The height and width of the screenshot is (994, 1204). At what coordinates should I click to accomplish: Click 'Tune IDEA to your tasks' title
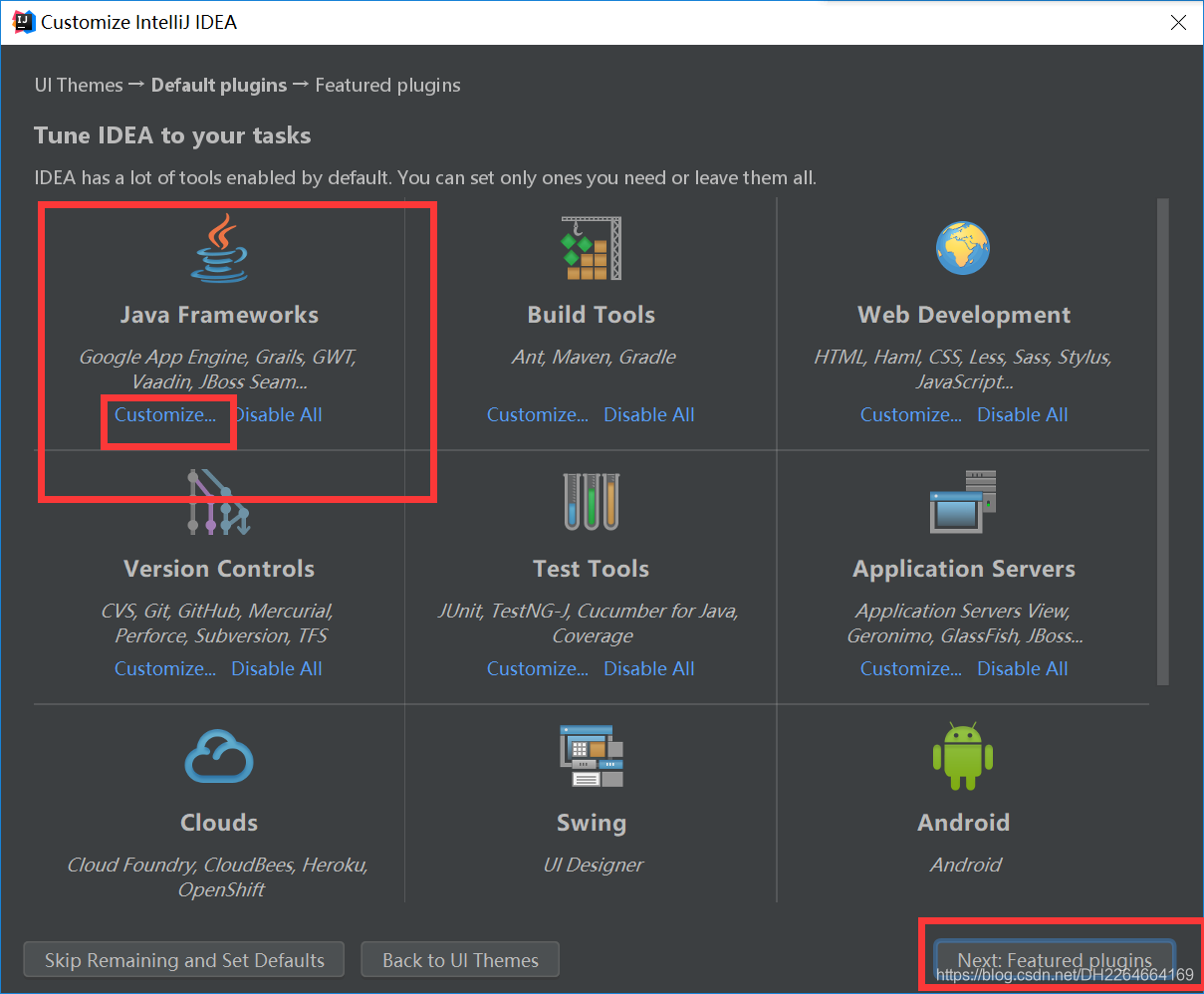point(172,135)
